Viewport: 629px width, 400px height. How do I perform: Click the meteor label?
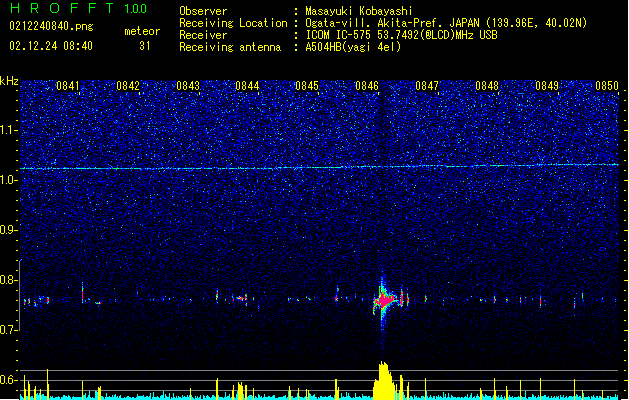pyautogui.click(x=142, y=31)
